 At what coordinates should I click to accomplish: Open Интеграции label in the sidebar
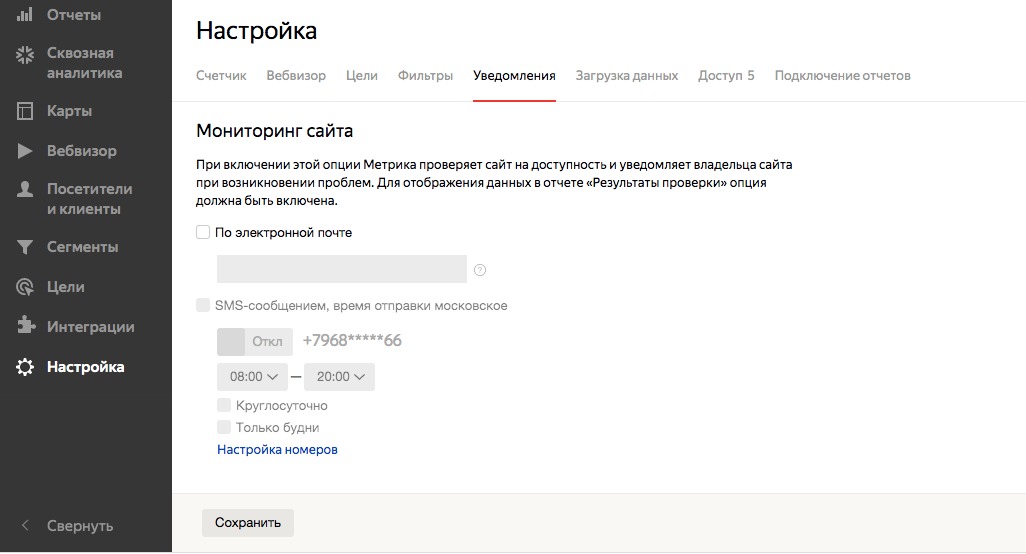91,327
